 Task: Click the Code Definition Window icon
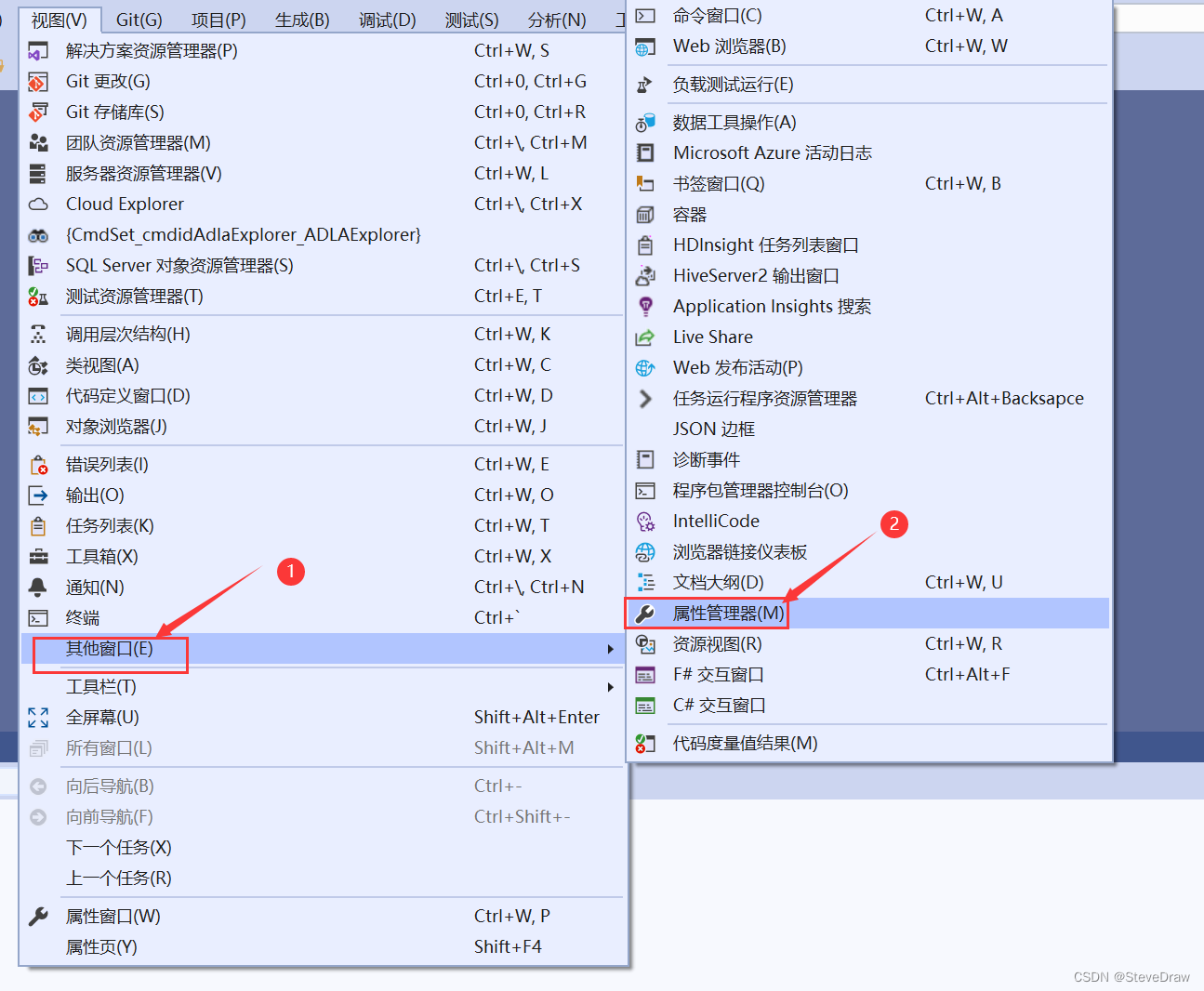38,396
